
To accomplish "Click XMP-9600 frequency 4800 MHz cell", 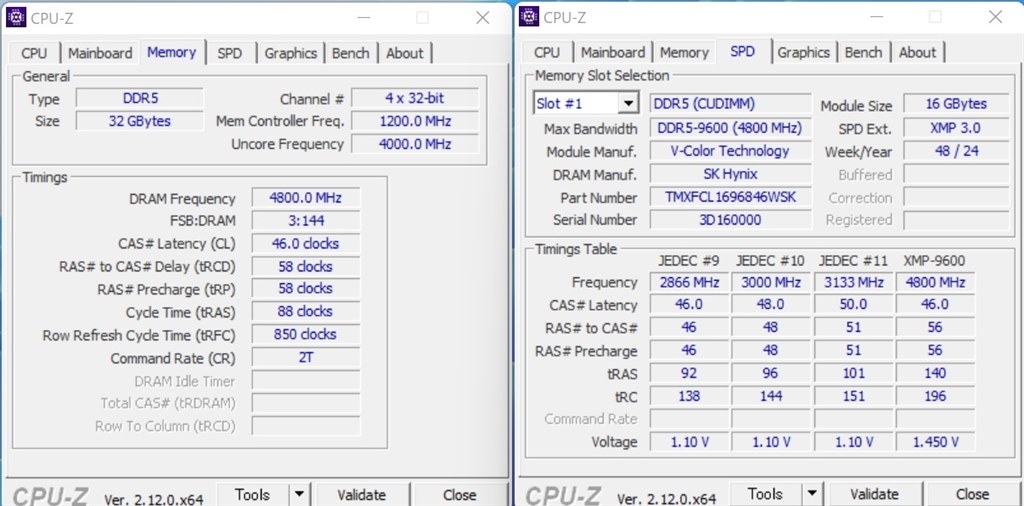I will click(x=935, y=282).
